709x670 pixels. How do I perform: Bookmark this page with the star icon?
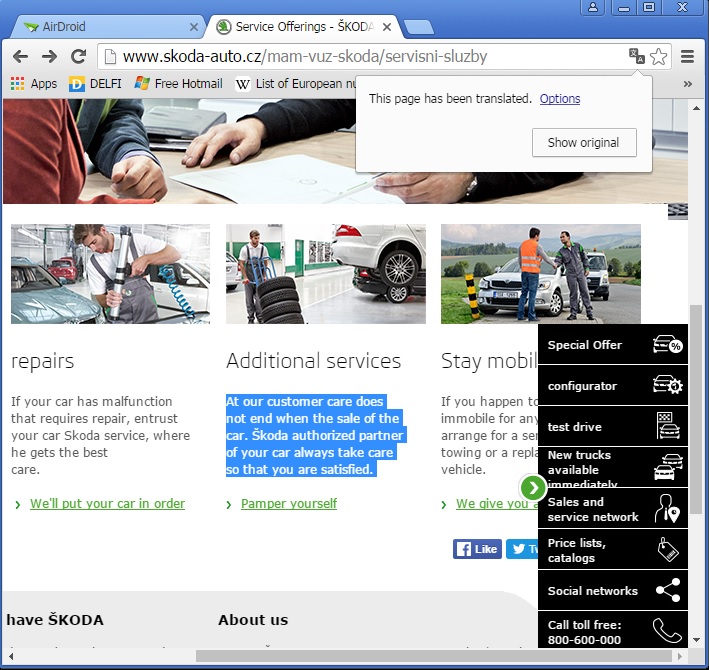coord(658,57)
